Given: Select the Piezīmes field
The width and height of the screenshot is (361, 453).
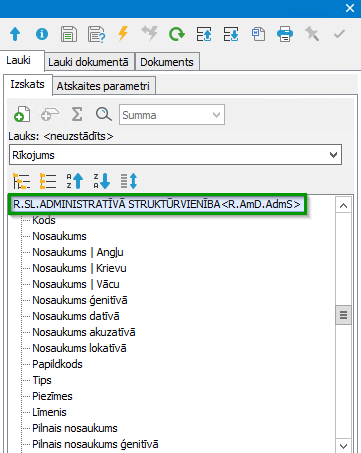Looking at the screenshot, I should (x=52, y=396).
